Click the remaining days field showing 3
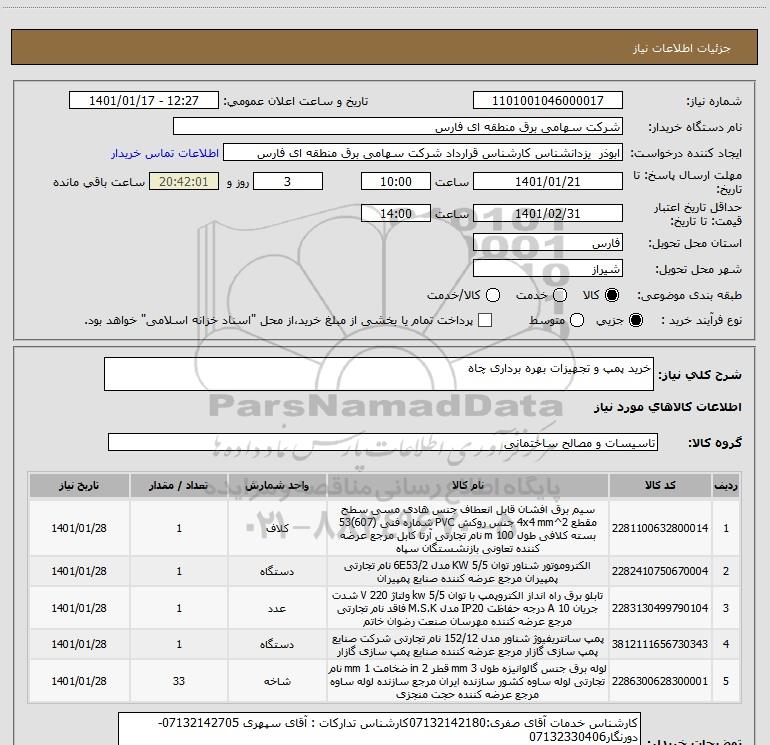770x745 pixels. [287, 181]
